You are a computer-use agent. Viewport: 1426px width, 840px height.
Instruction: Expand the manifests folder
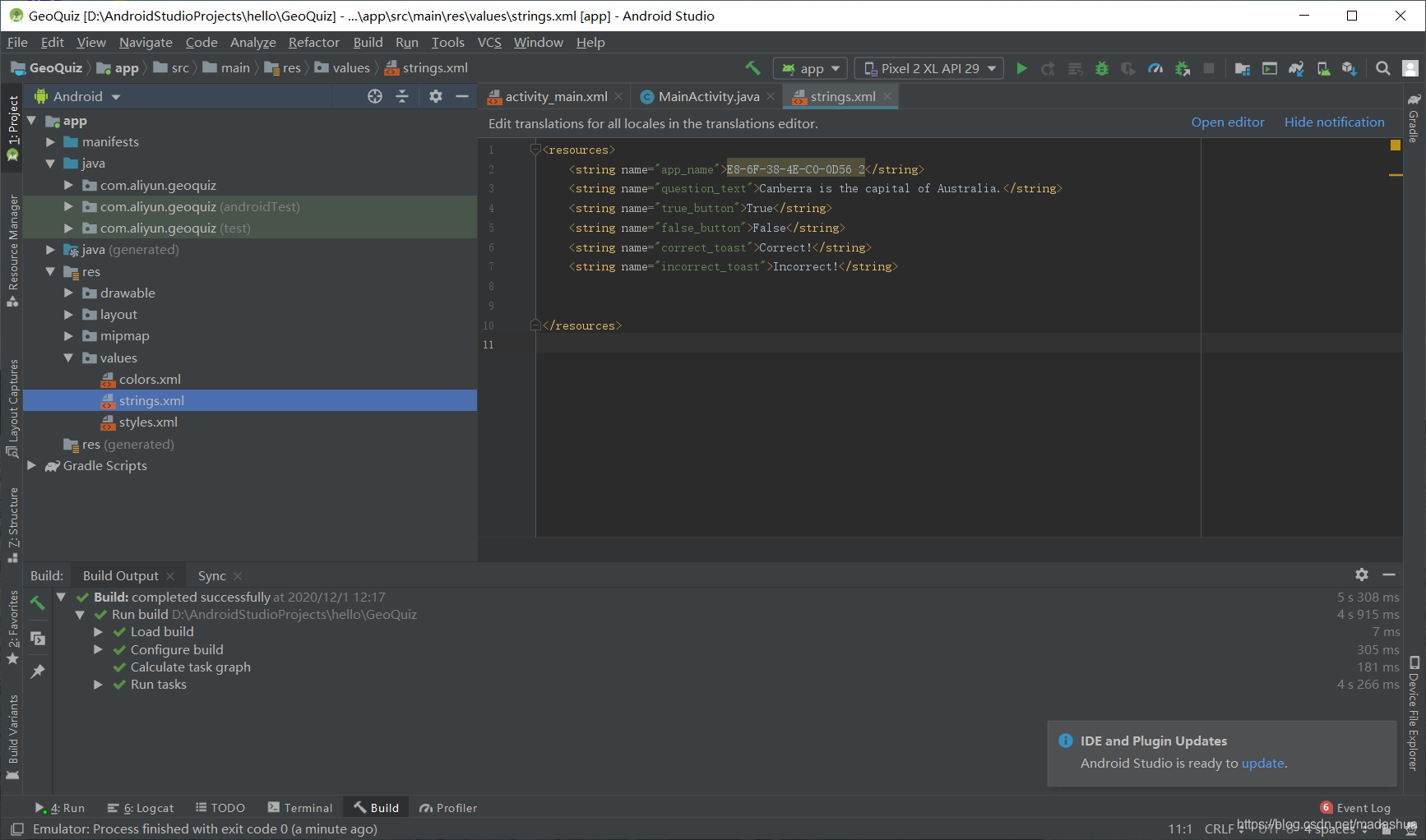coord(50,142)
